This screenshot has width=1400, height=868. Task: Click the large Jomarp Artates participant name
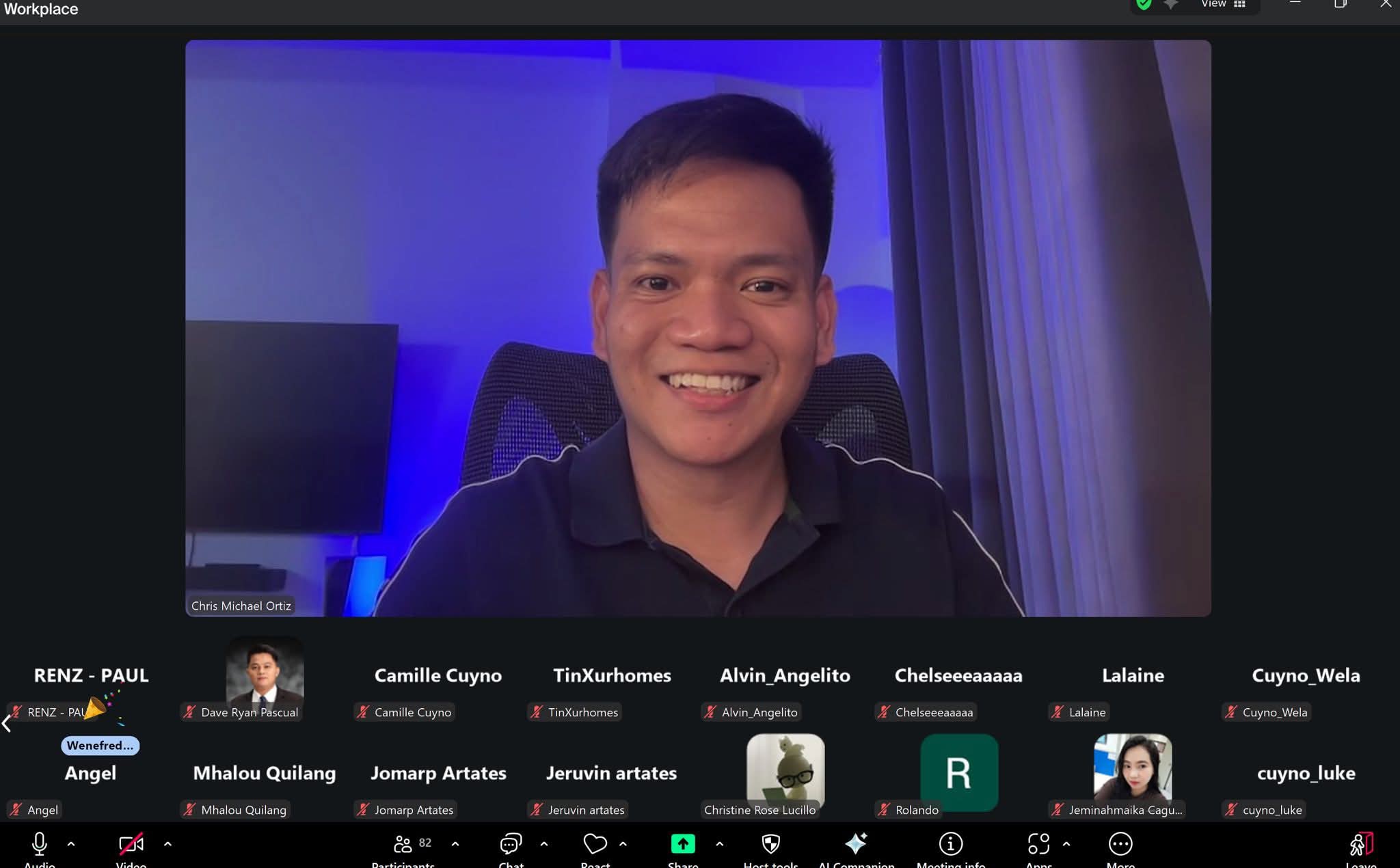click(x=438, y=773)
